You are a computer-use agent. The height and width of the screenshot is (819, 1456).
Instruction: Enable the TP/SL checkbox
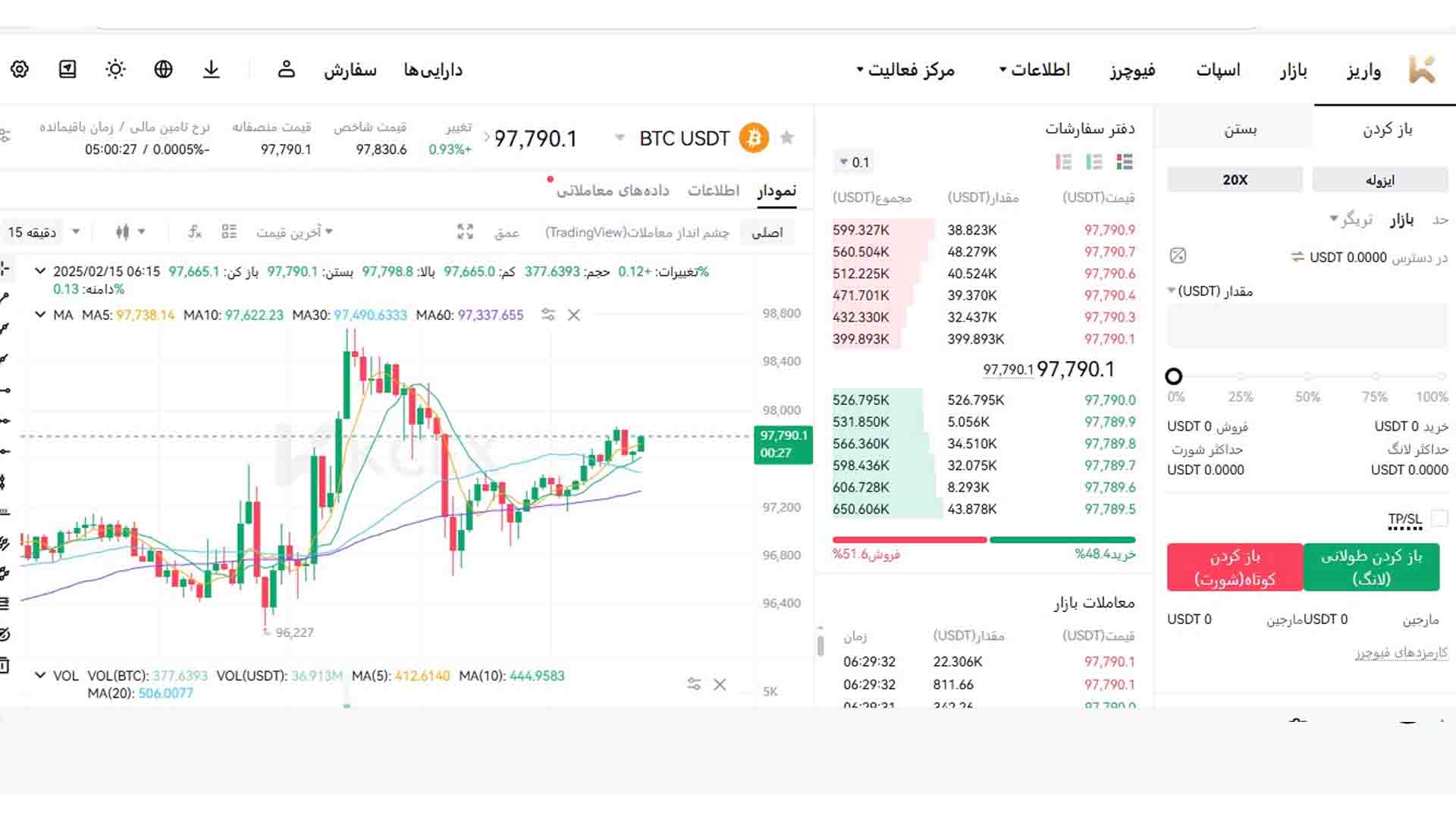[1439, 519]
